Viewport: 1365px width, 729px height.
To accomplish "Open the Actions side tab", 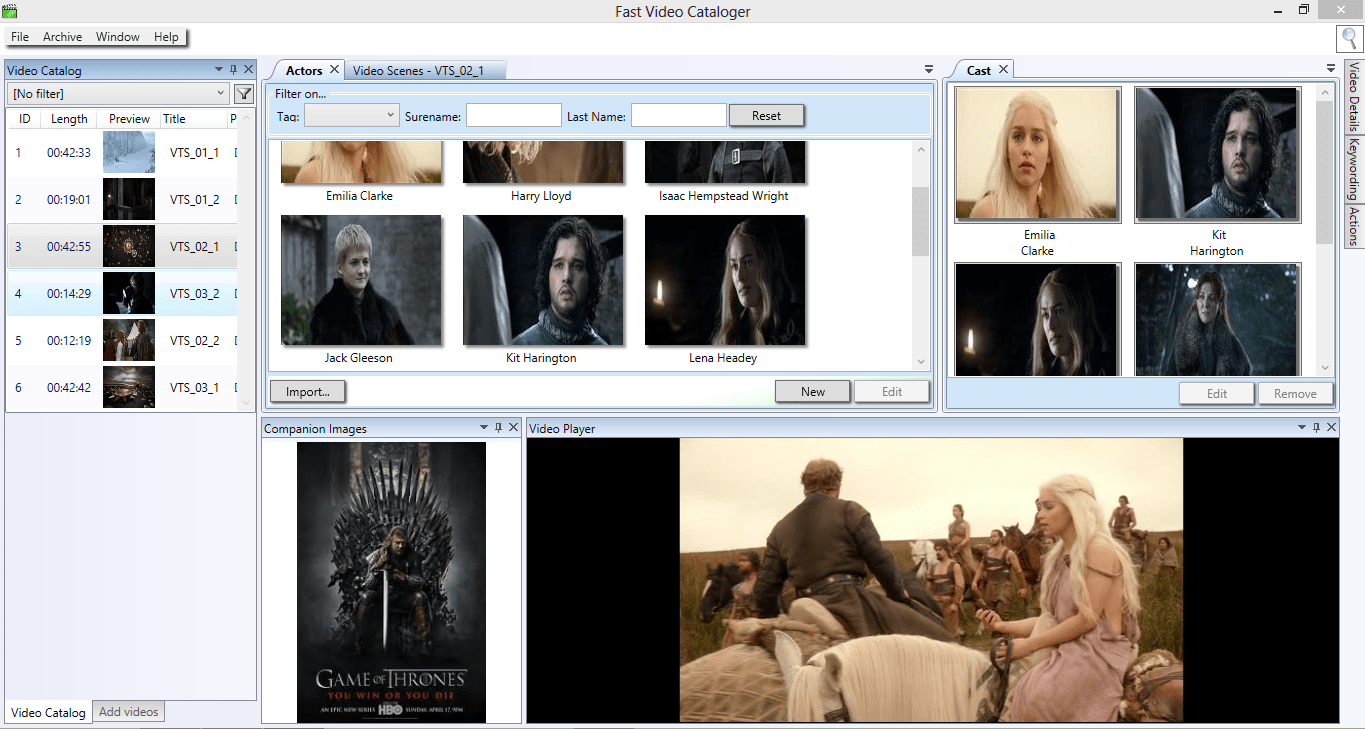I will coord(1354,225).
